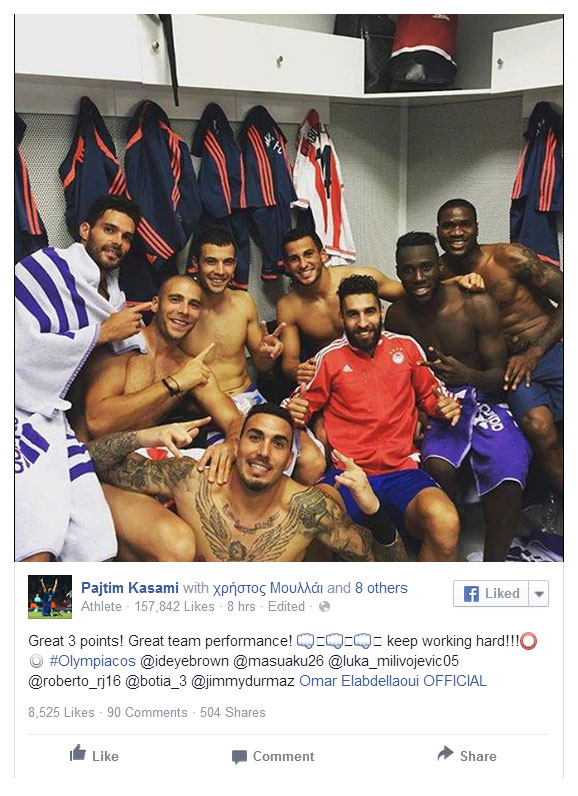This screenshot has width=578, height=796.
Task: View the 504 Shares
Action: click(232, 713)
